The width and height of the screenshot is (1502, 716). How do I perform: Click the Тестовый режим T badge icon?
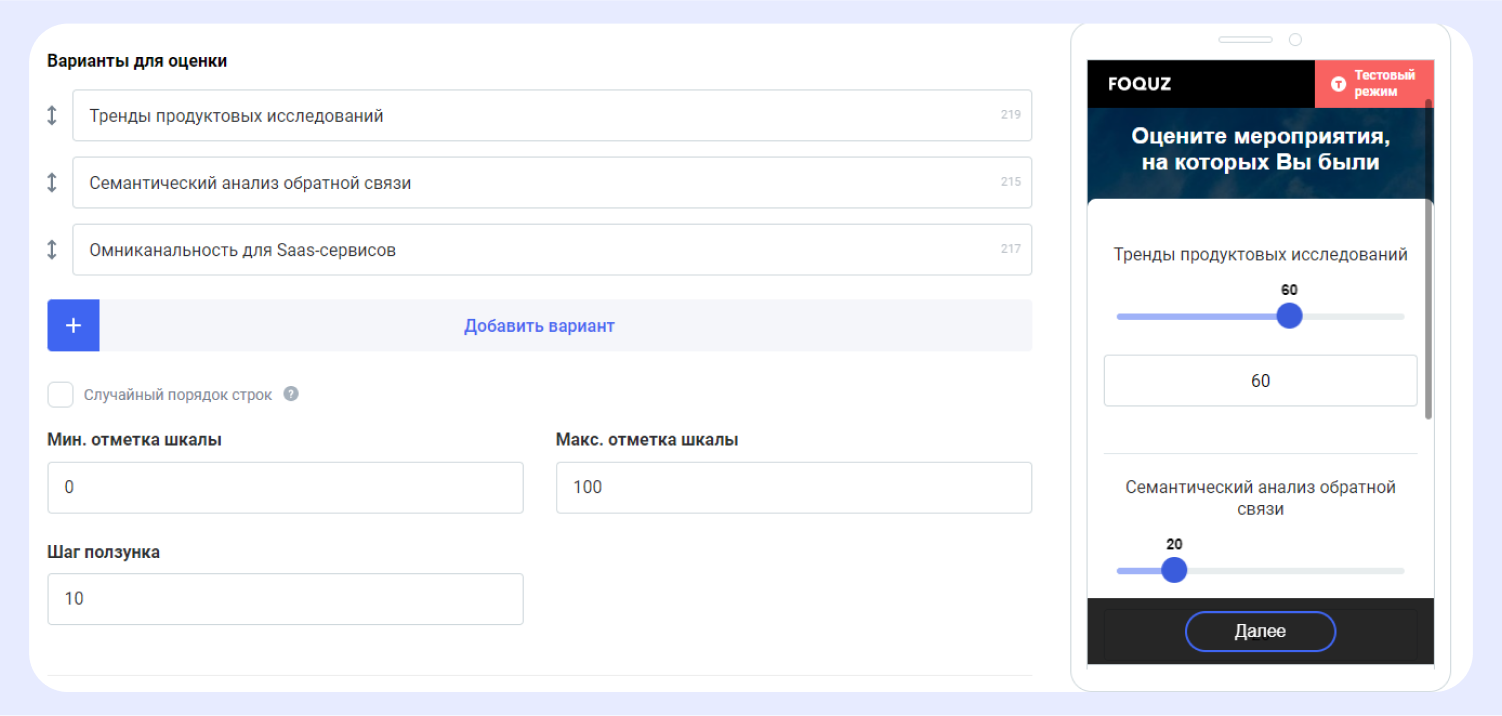point(1338,84)
